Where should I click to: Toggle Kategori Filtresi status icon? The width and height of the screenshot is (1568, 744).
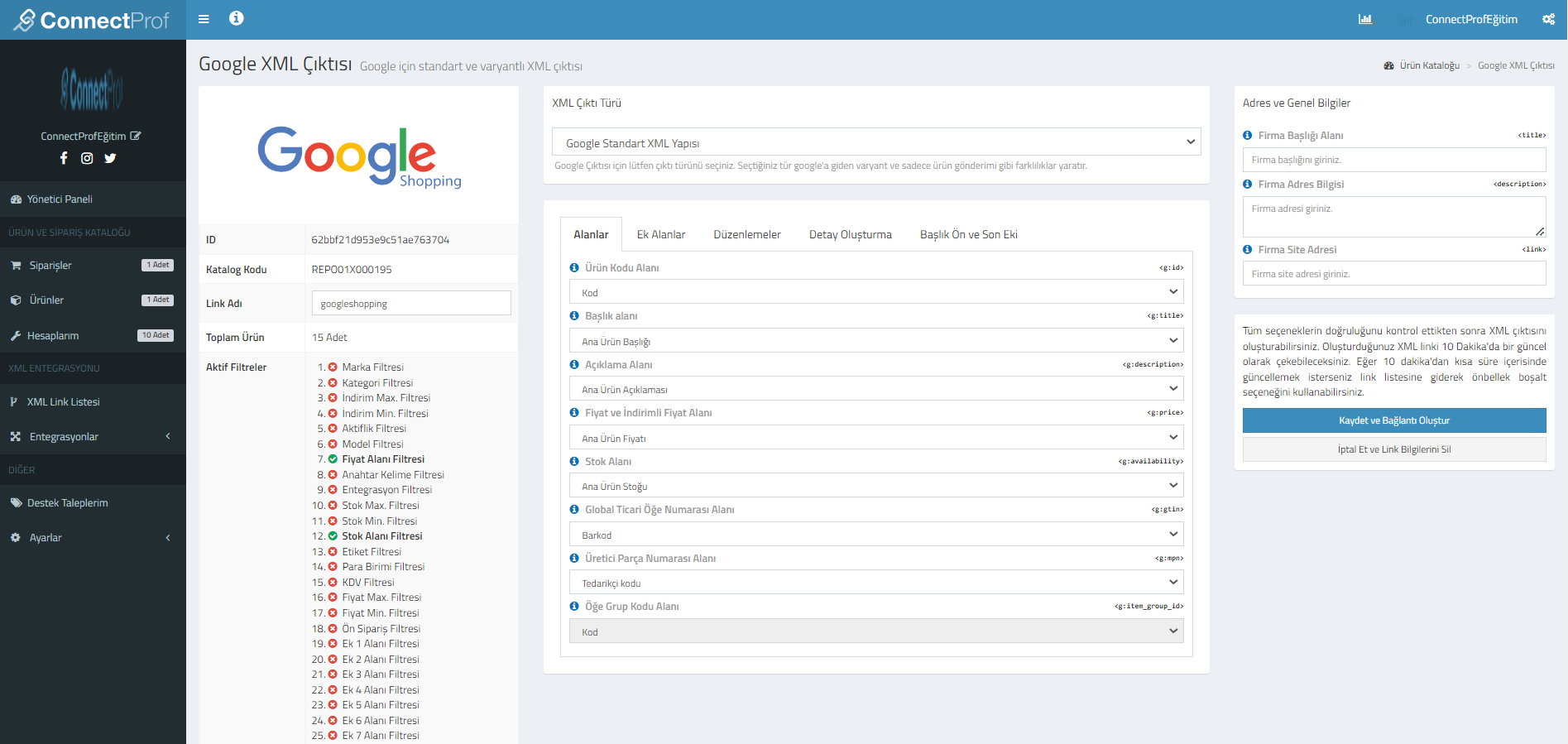pos(333,382)
